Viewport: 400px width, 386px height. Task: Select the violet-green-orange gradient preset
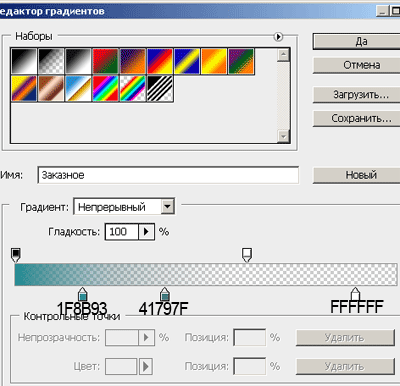coord(241,61)
